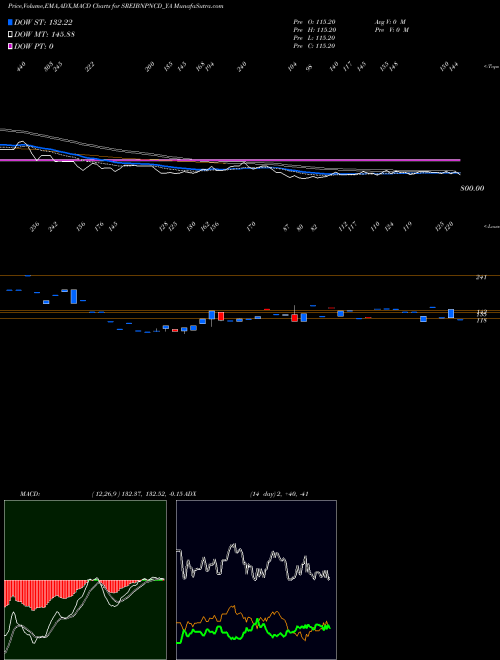Click the 'Pre V: 0 M' value
Image resolution: width=500 pixels, height=660 pixels.
[391, 30]
